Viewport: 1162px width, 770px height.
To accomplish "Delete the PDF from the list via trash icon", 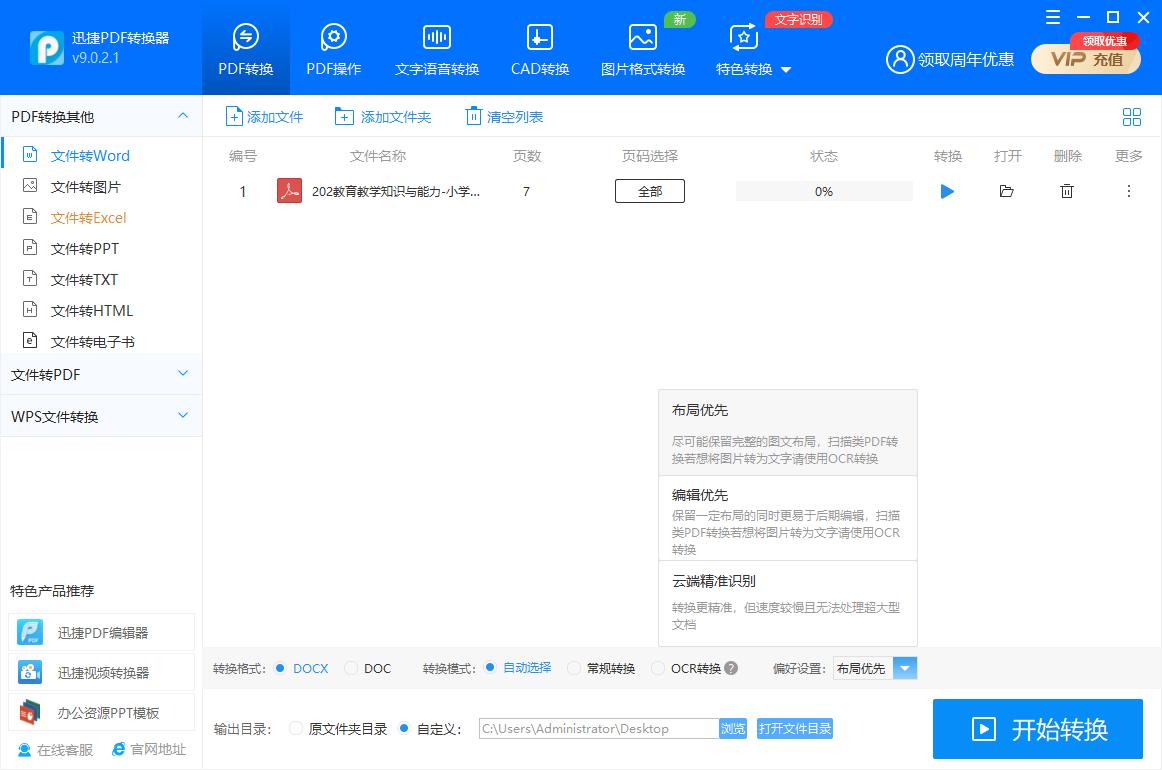I will click(x=1067, y=191).
